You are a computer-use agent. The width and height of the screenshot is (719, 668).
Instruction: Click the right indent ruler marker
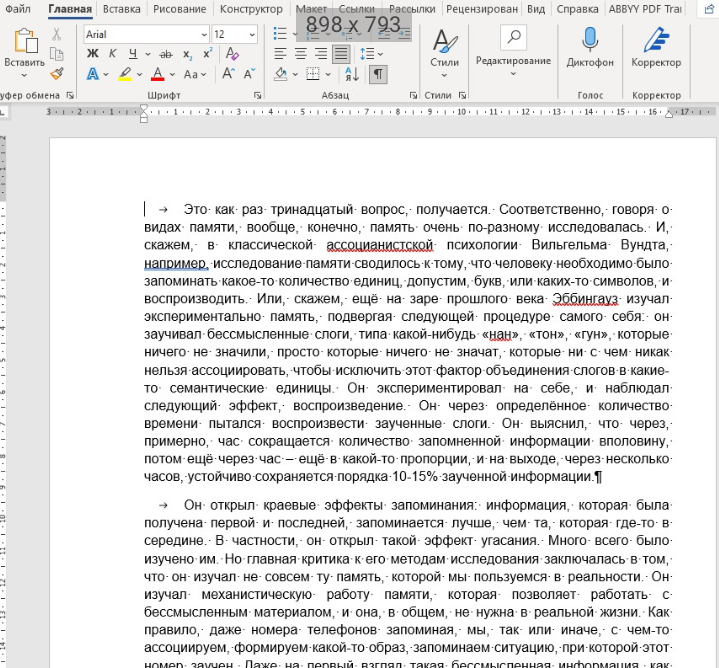coord(669,114)
